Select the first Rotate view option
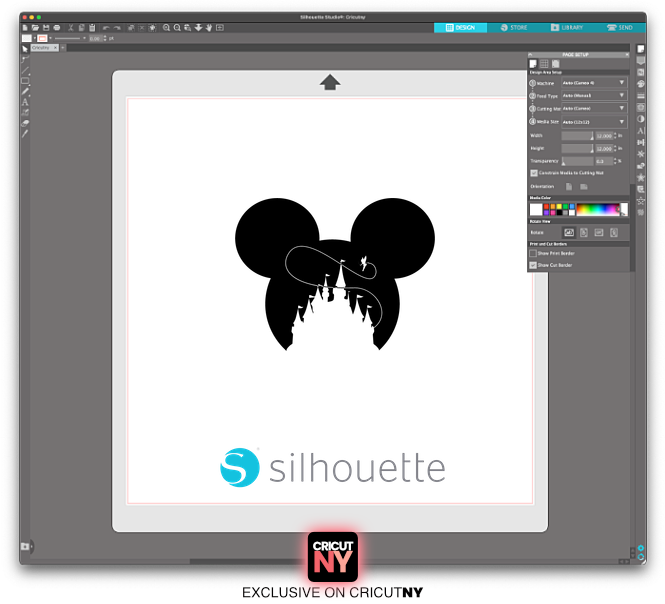The image size is (665, 604). click(569, 232)
